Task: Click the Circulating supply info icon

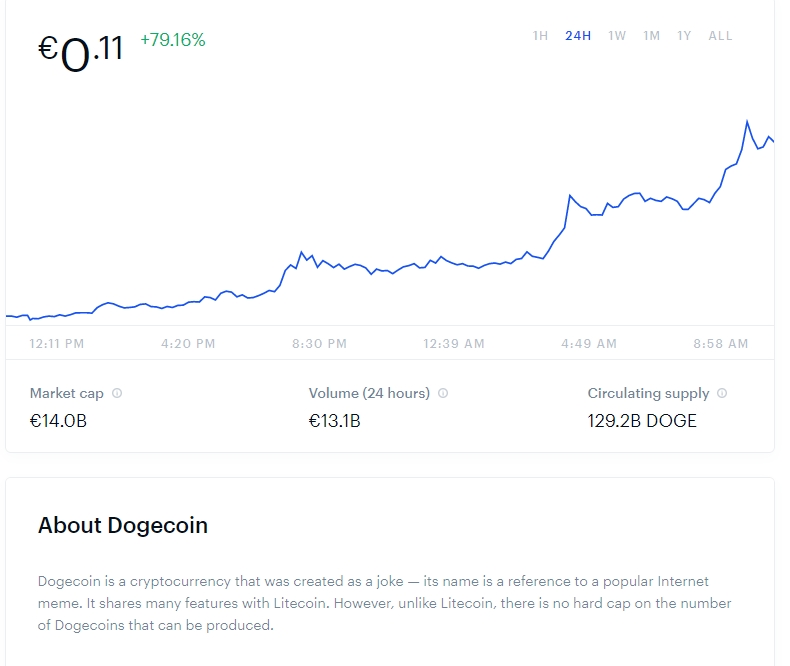Action: [722, 394]
